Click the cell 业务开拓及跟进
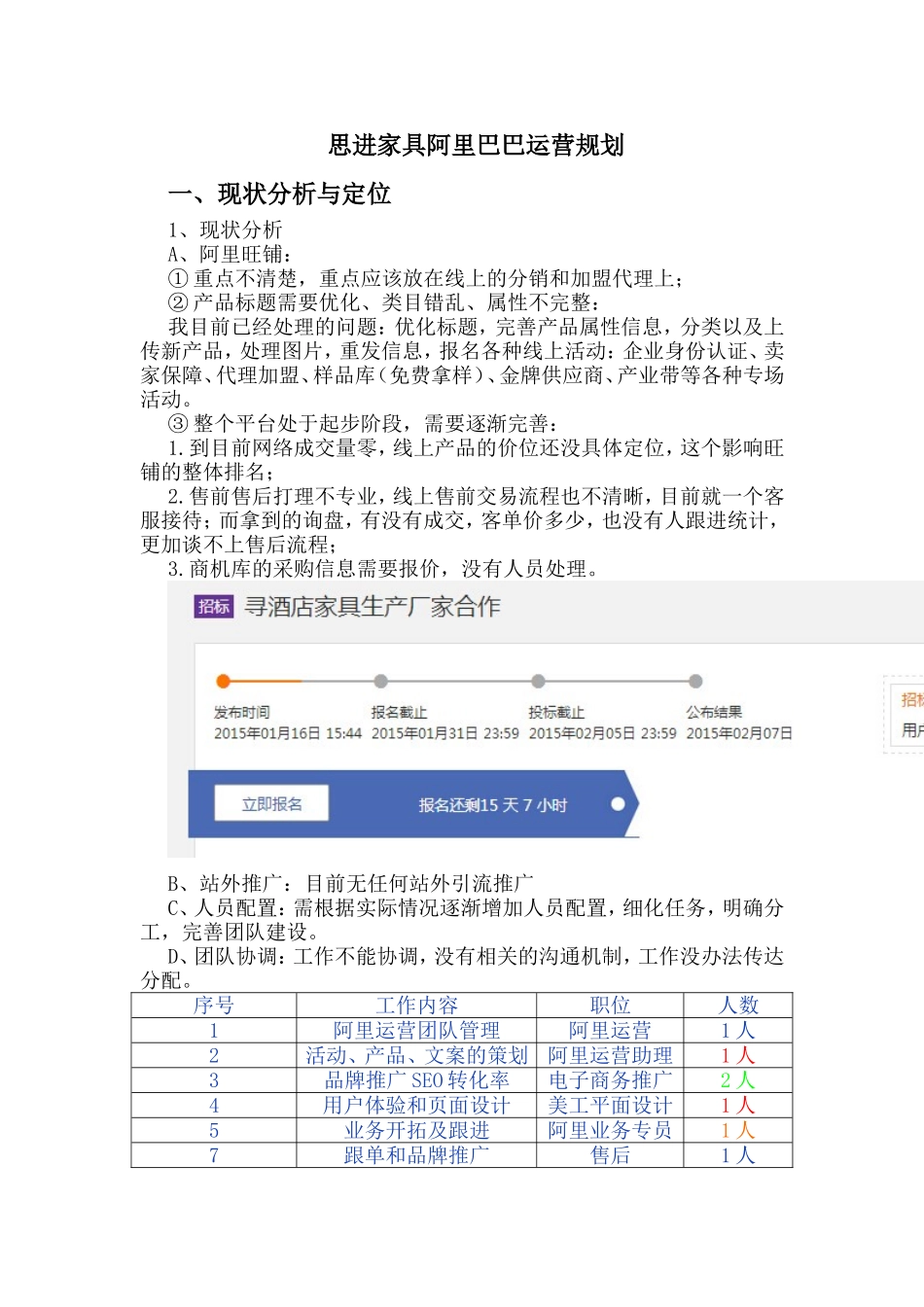 click(416, 1131)
